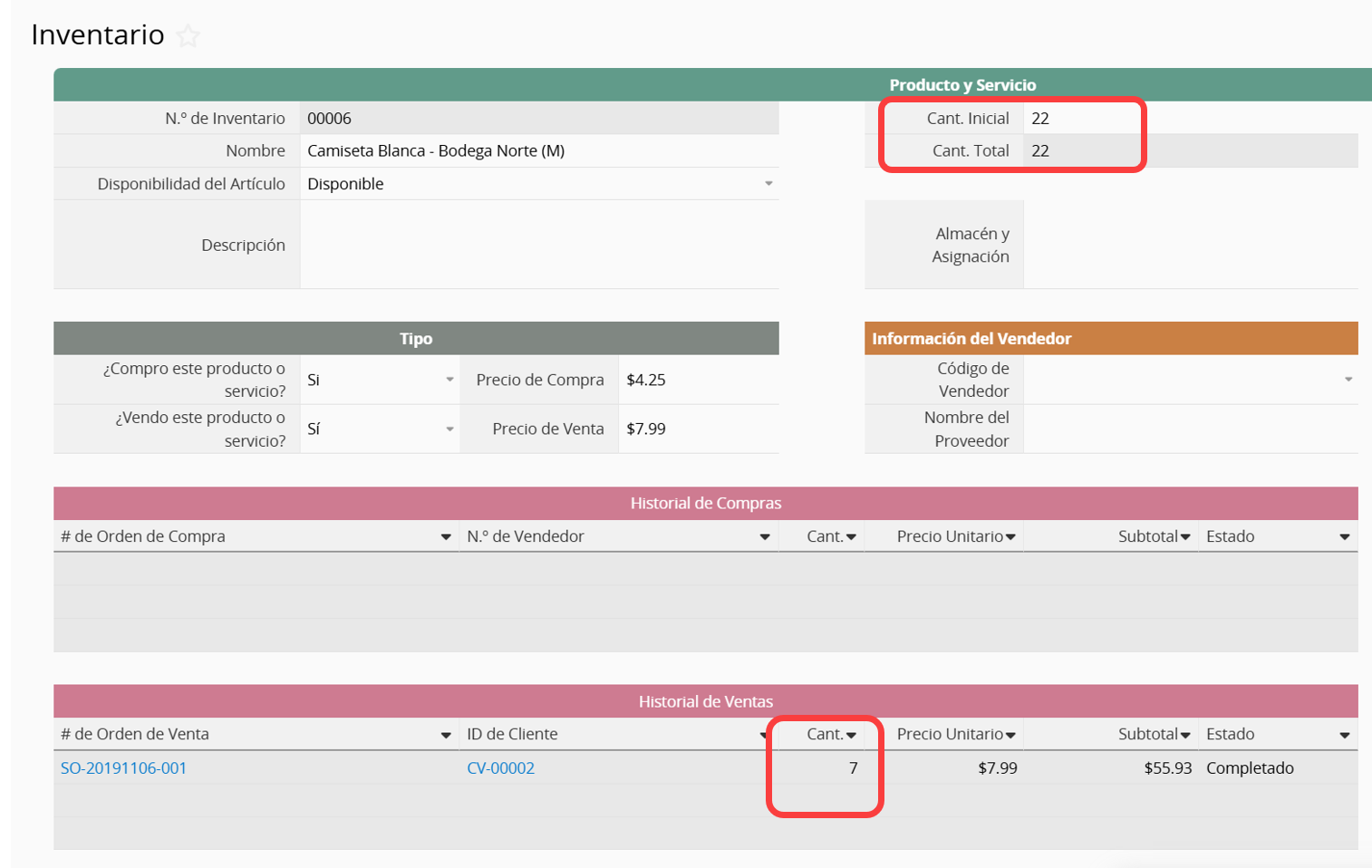This screenshot has width=1372, height=868.
Task: Edit the Precio de Venta field
Action: (698, 429)
